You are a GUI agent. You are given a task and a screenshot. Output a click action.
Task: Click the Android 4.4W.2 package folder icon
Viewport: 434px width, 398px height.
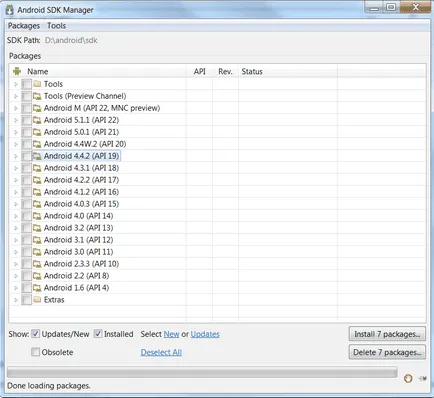pyautogui.click(x=37, y=144)
